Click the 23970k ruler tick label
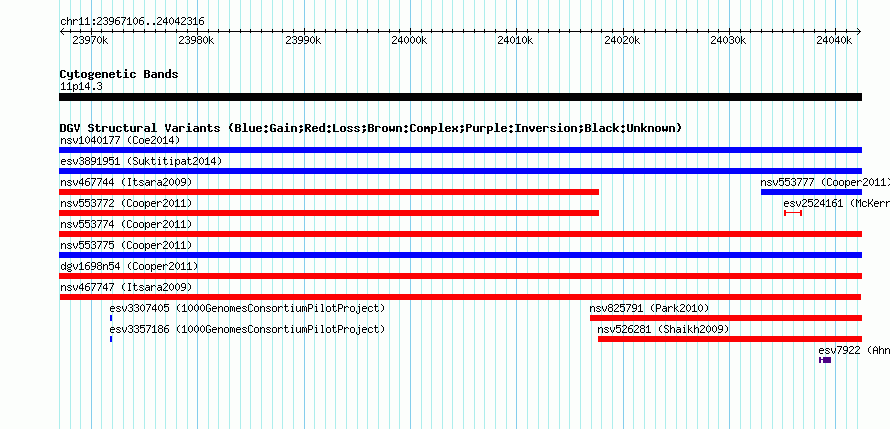The height and width of the screenshot is (429, 890). click(90, 40)
